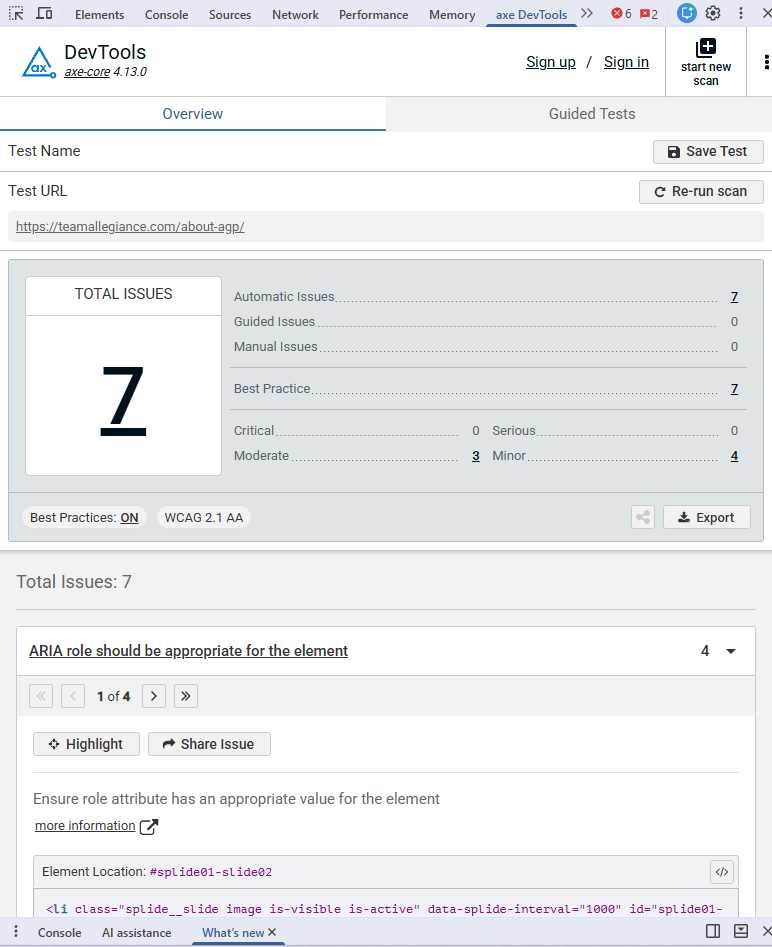Click the axe-core version link
Screen dimensions: 772x947
pos(87,72)
